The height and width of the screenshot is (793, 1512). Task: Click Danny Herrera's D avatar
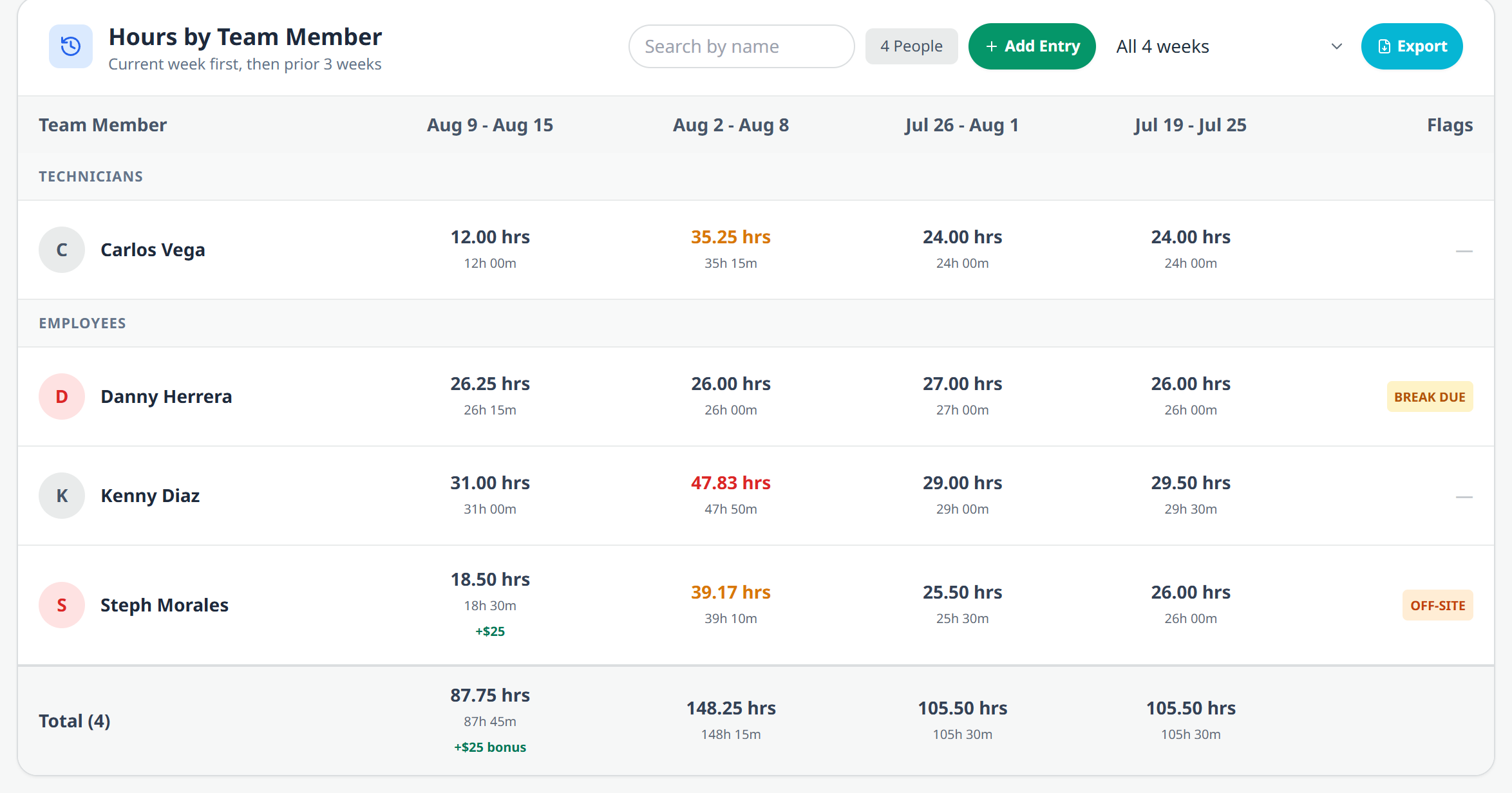62,397
